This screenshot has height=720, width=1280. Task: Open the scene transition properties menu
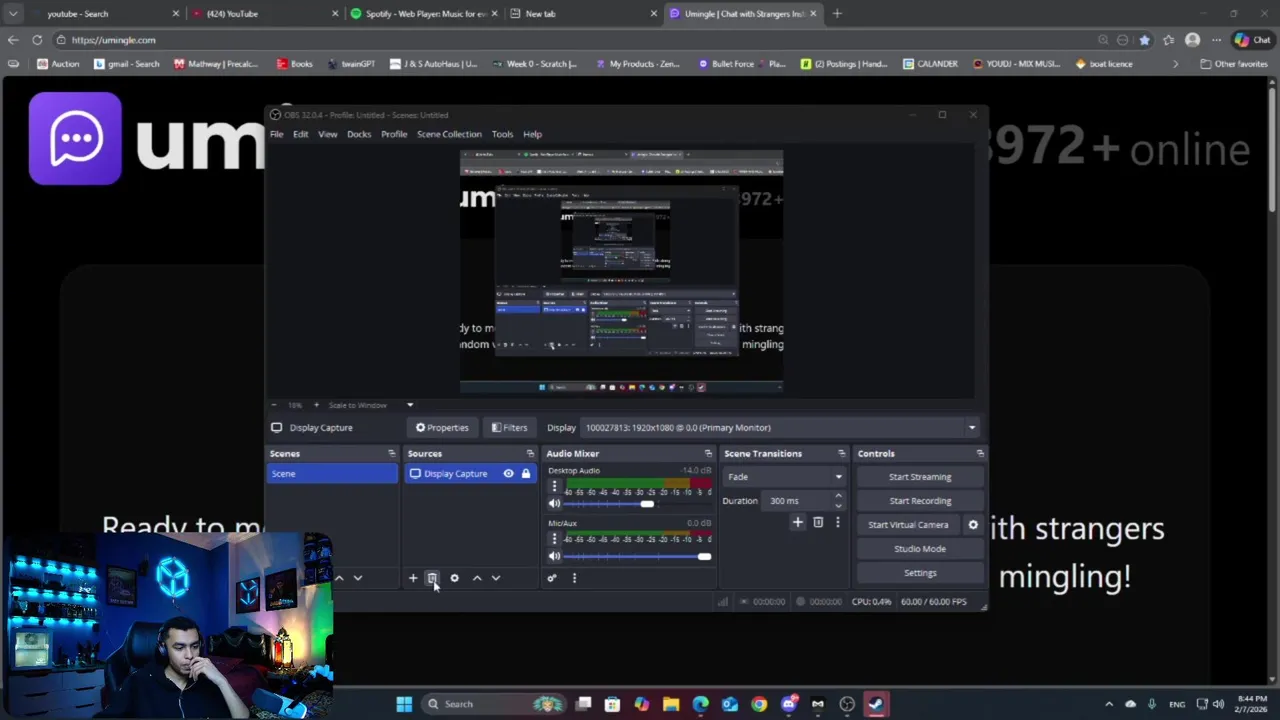pos(838,522)
